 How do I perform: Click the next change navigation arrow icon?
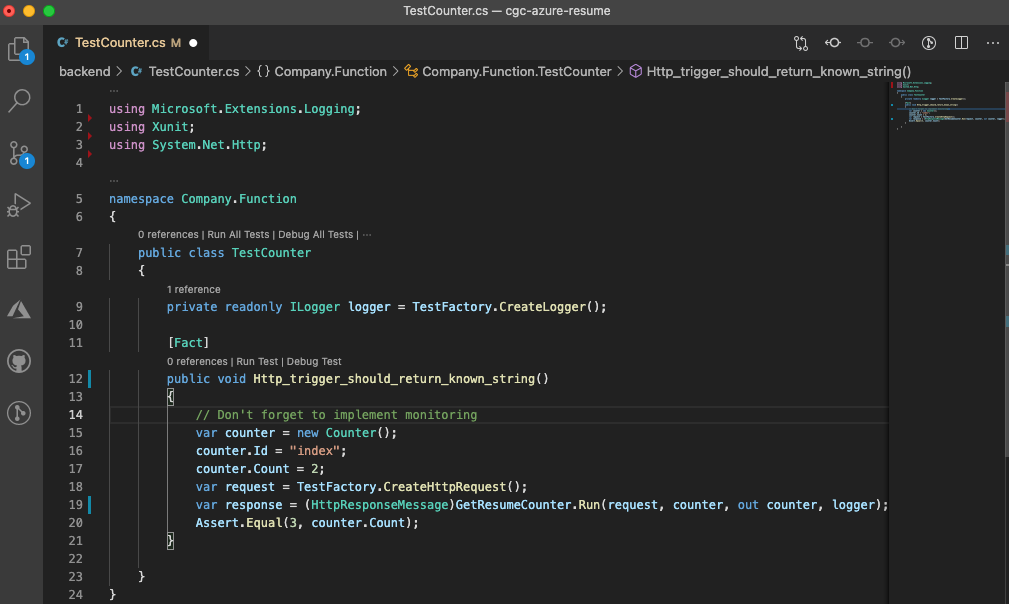897,43
